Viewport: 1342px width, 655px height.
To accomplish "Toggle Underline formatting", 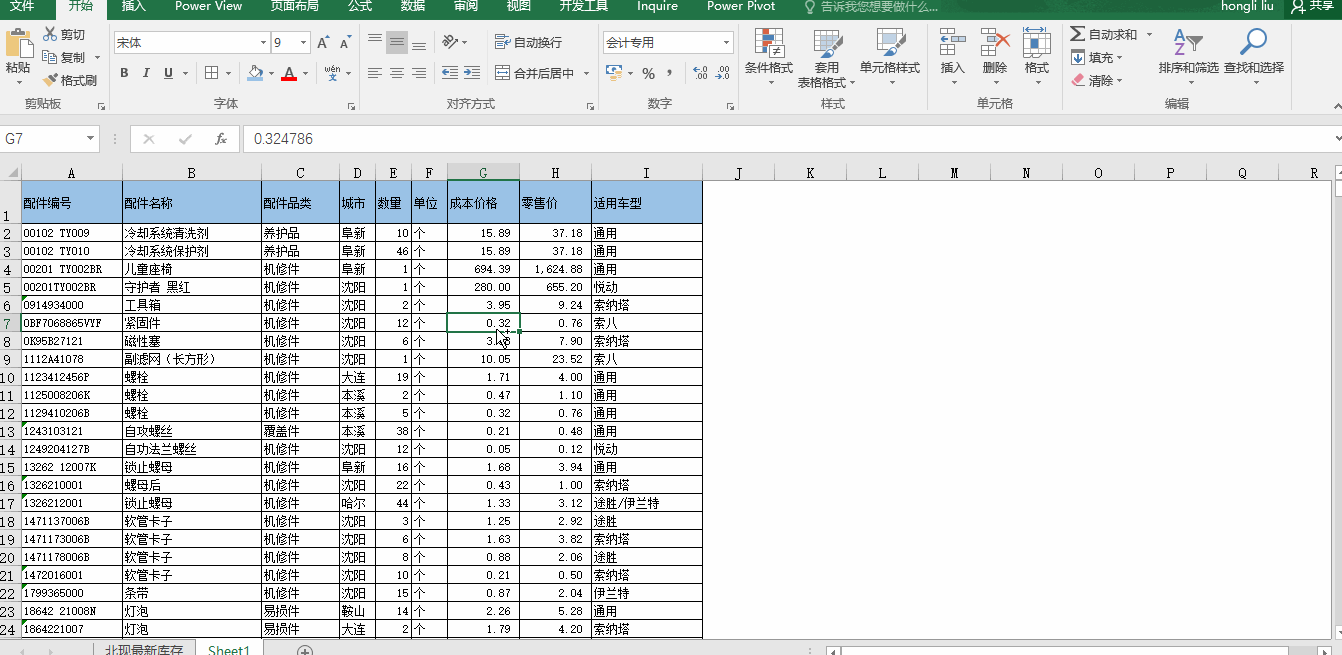I will click(168, 73).
